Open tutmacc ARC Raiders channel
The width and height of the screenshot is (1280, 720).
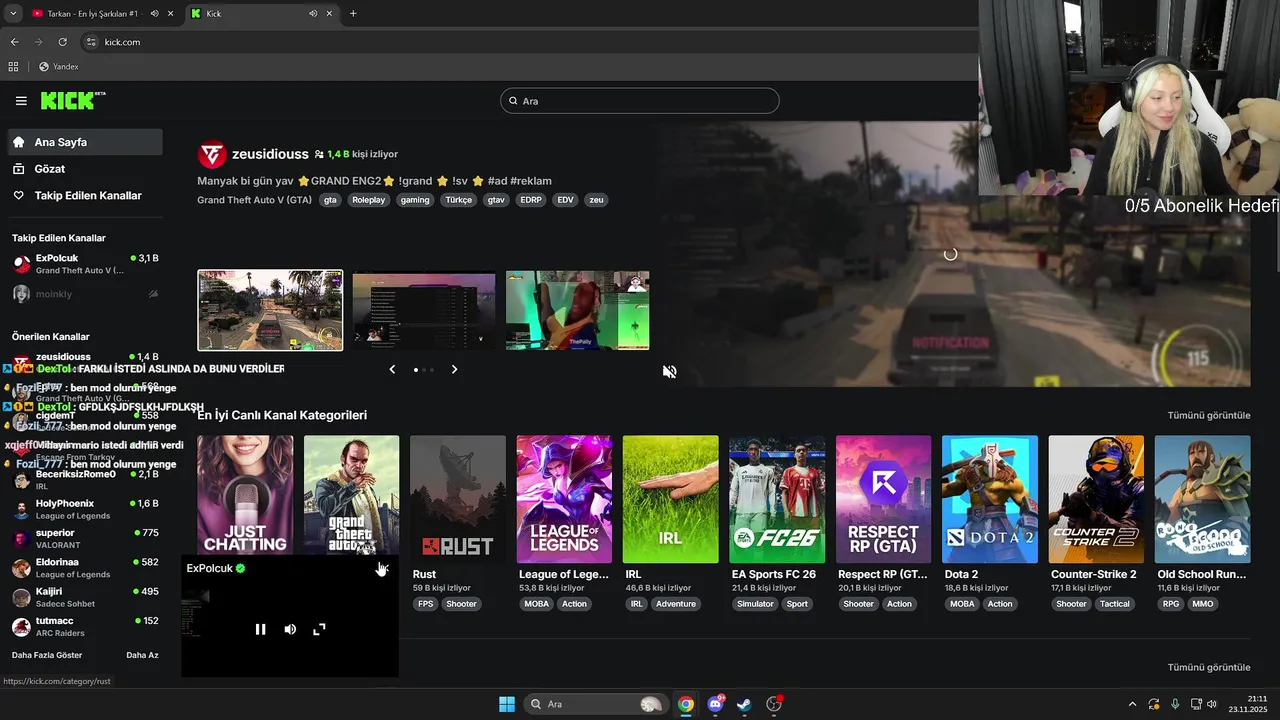[85, 626]
